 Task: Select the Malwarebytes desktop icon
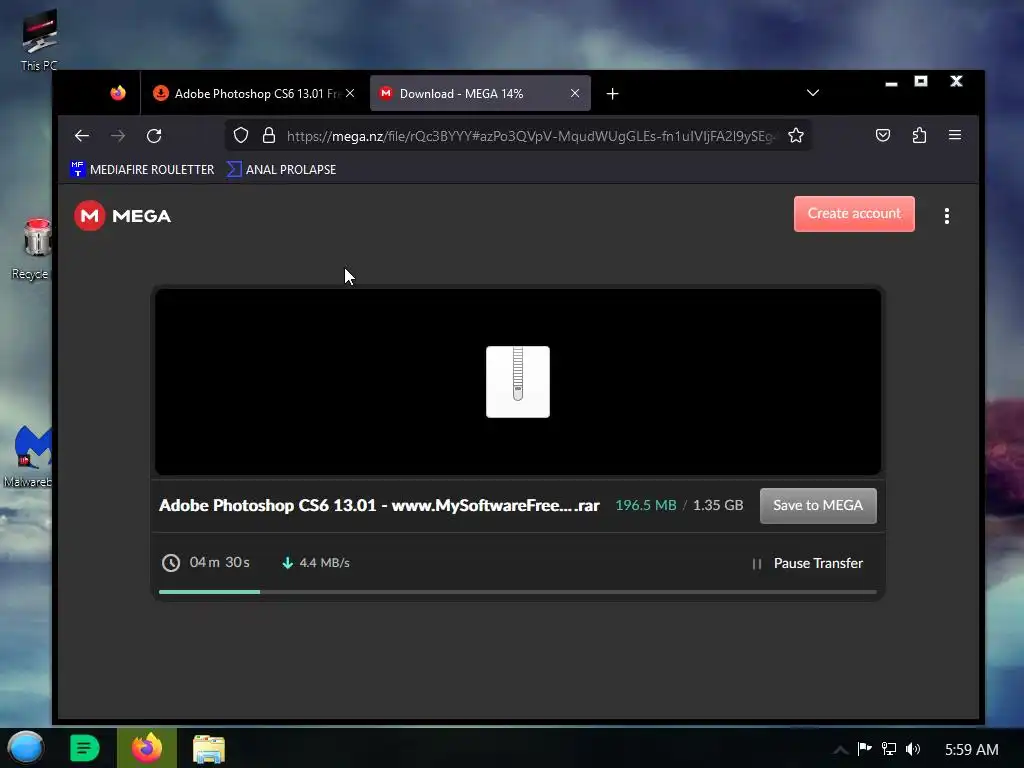(x=28, y=456)
